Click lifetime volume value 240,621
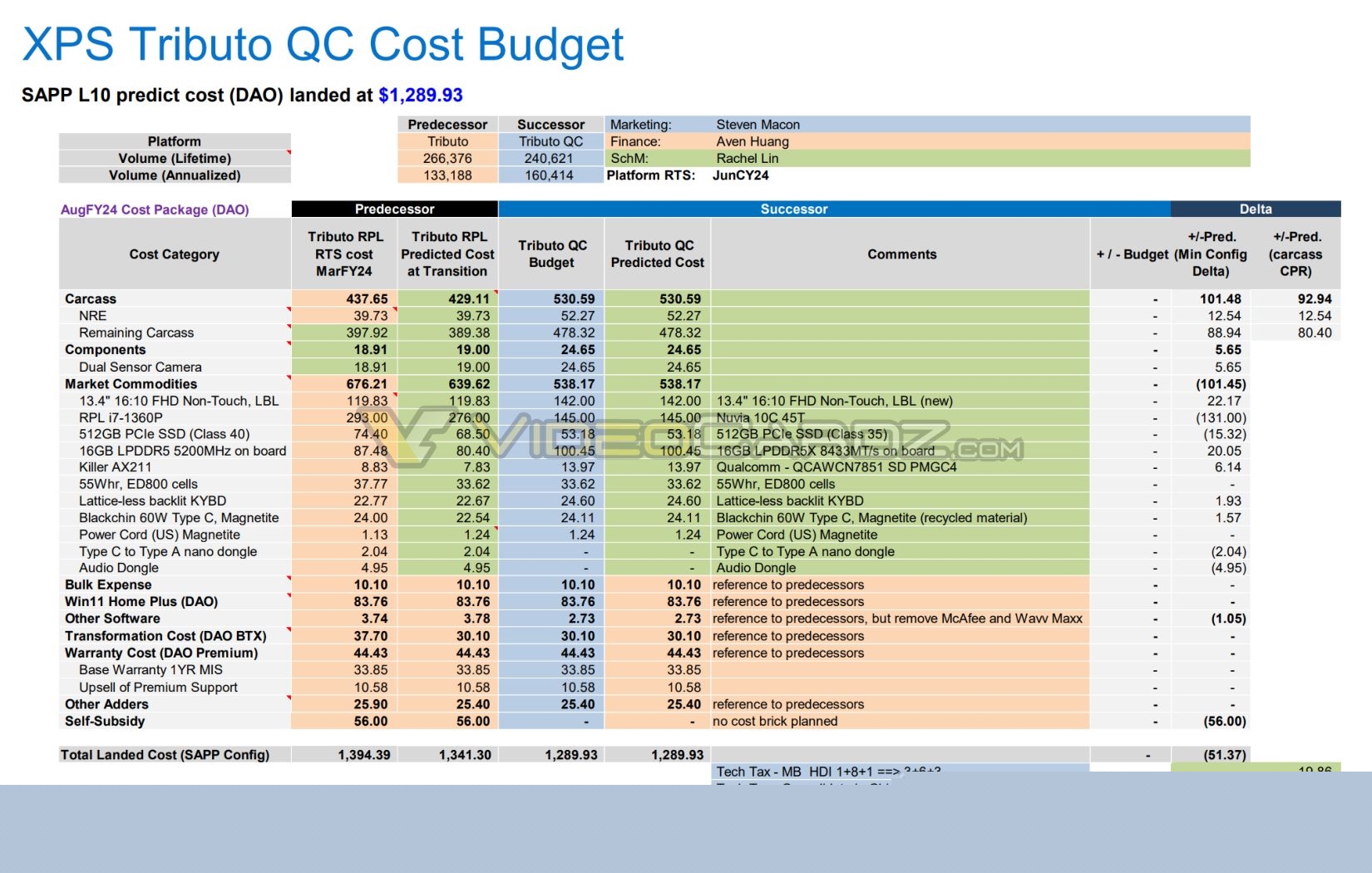The image size is (1372, 873). (549, 158)
